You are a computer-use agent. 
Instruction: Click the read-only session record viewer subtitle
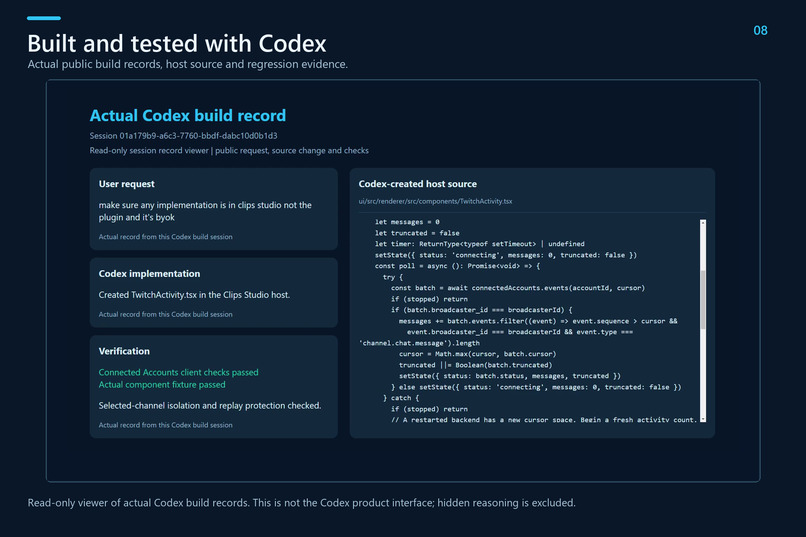[x=229, y=151]
